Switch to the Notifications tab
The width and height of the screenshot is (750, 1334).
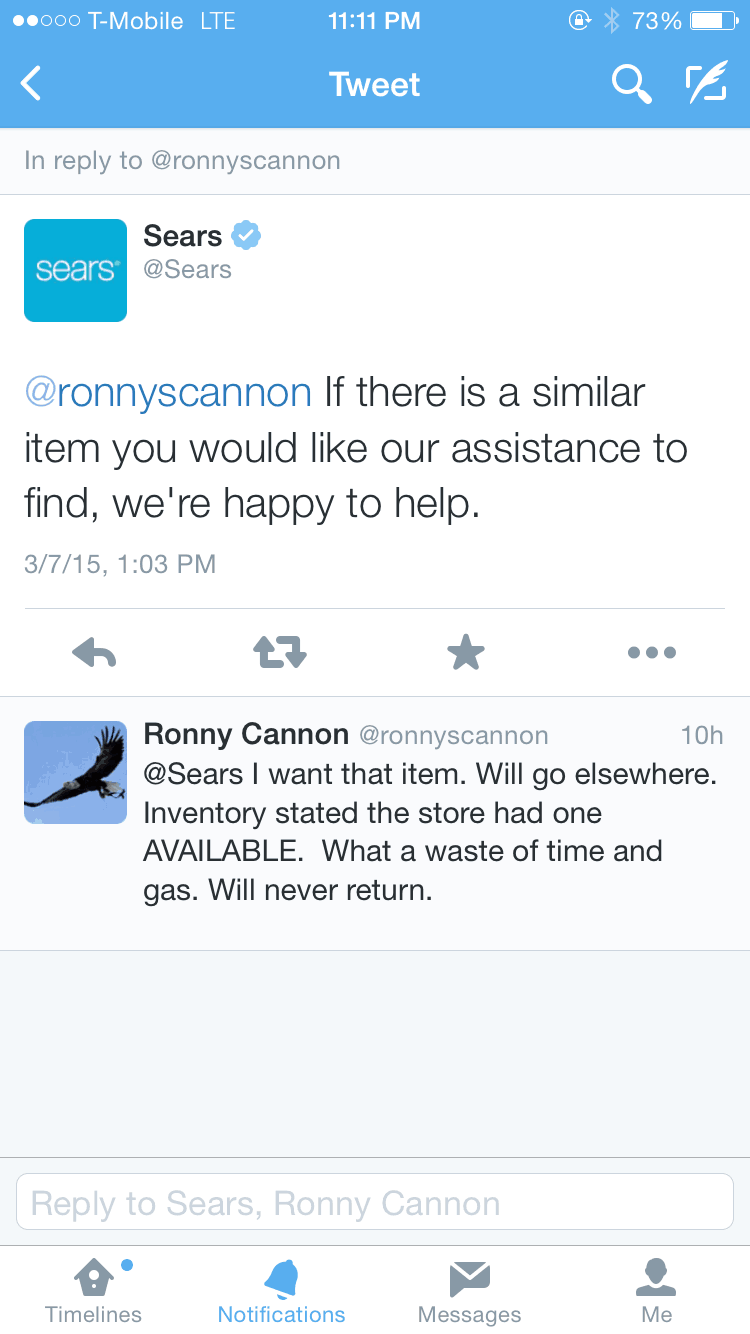tap(281, 1291)
